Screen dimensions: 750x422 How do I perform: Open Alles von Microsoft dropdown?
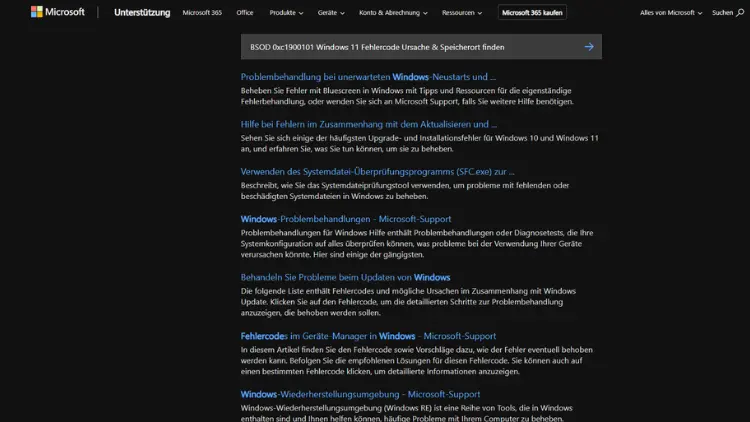[x=671, y=13]
